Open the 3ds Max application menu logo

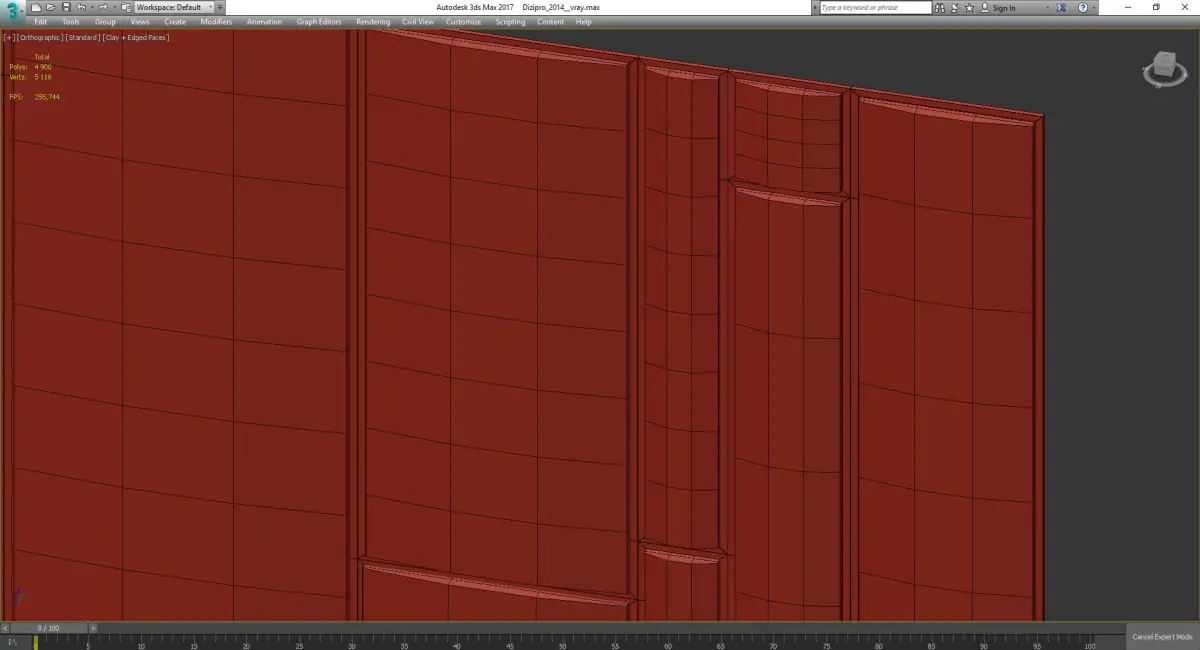click(x=12, y=12)
